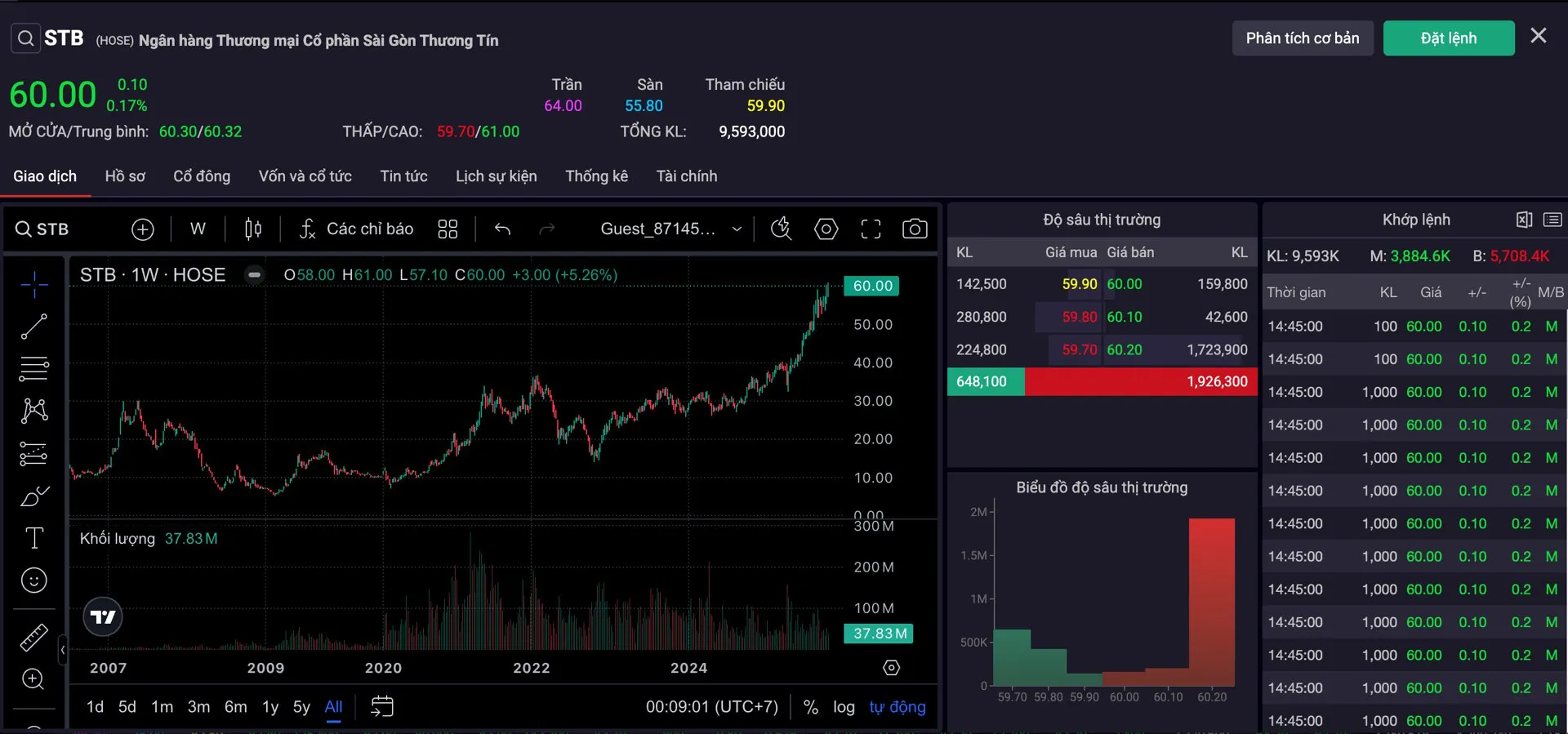Switch to the Giao dịch tab

pos(45,176)
